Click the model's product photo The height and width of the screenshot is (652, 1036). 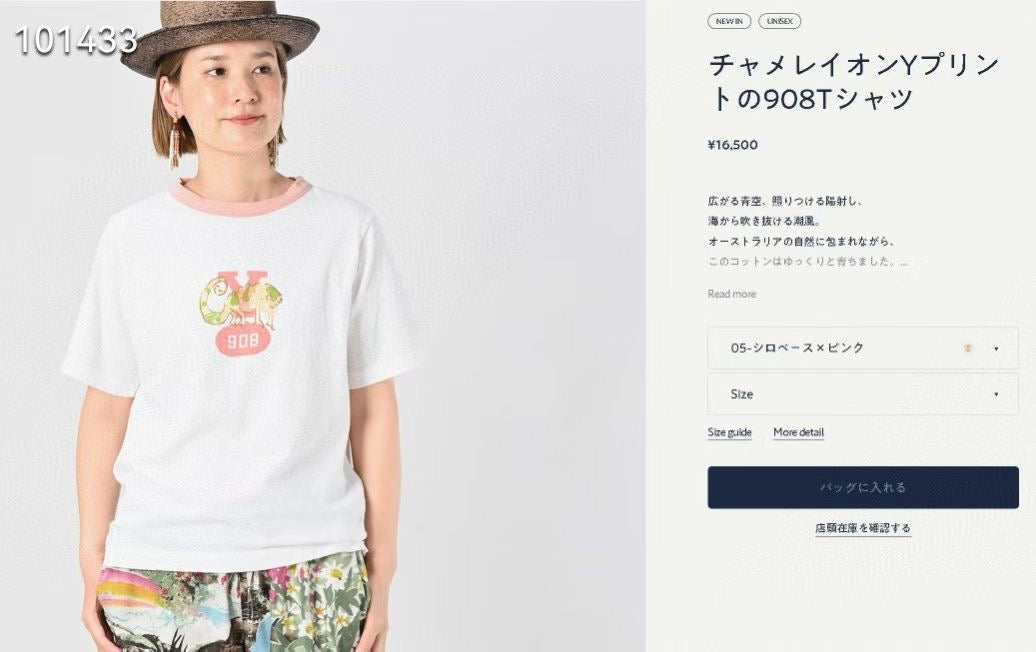tap(322, 326)
